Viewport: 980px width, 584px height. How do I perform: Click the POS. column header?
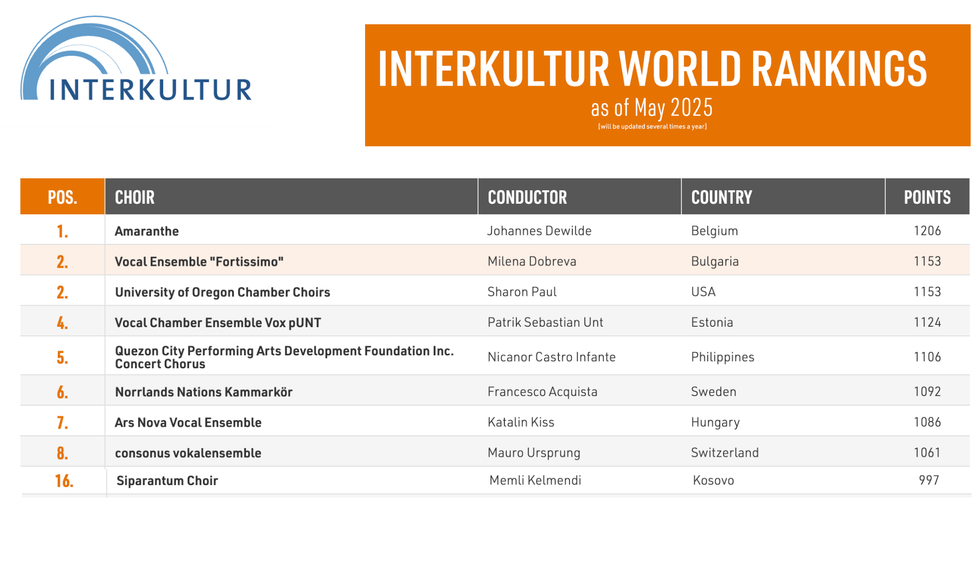point(62,197)
